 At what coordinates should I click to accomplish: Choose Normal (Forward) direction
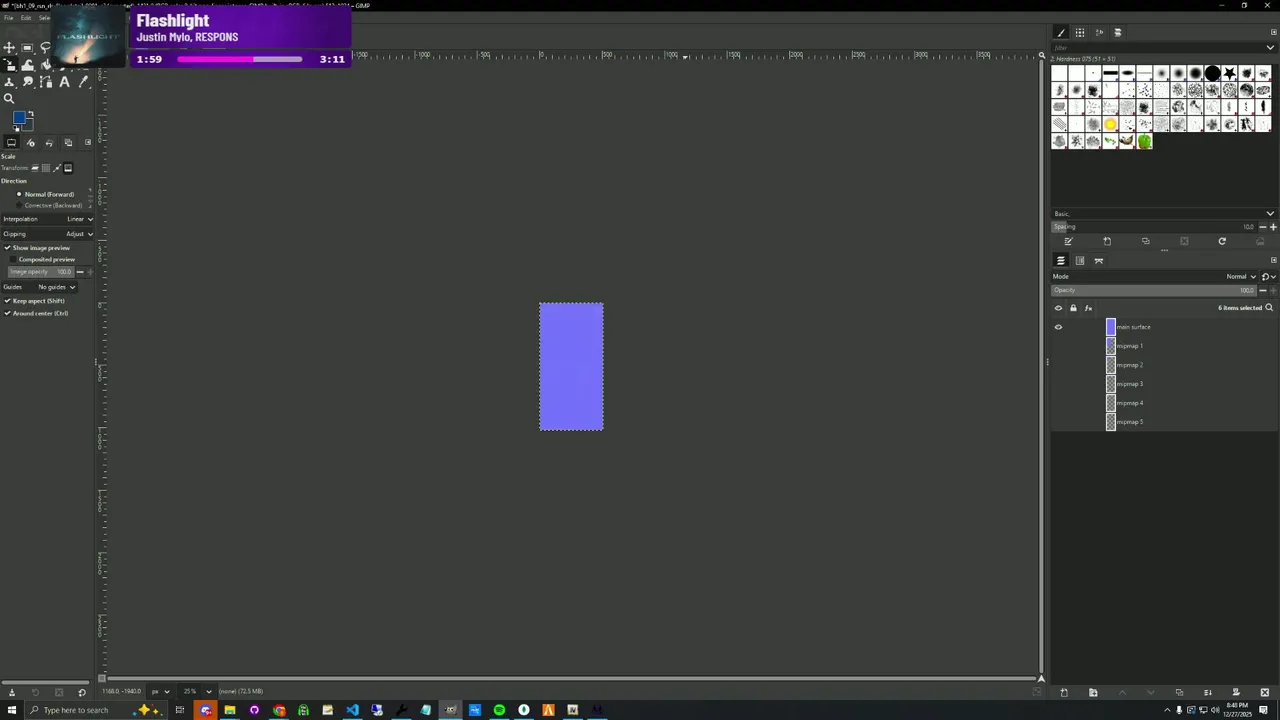46,194
